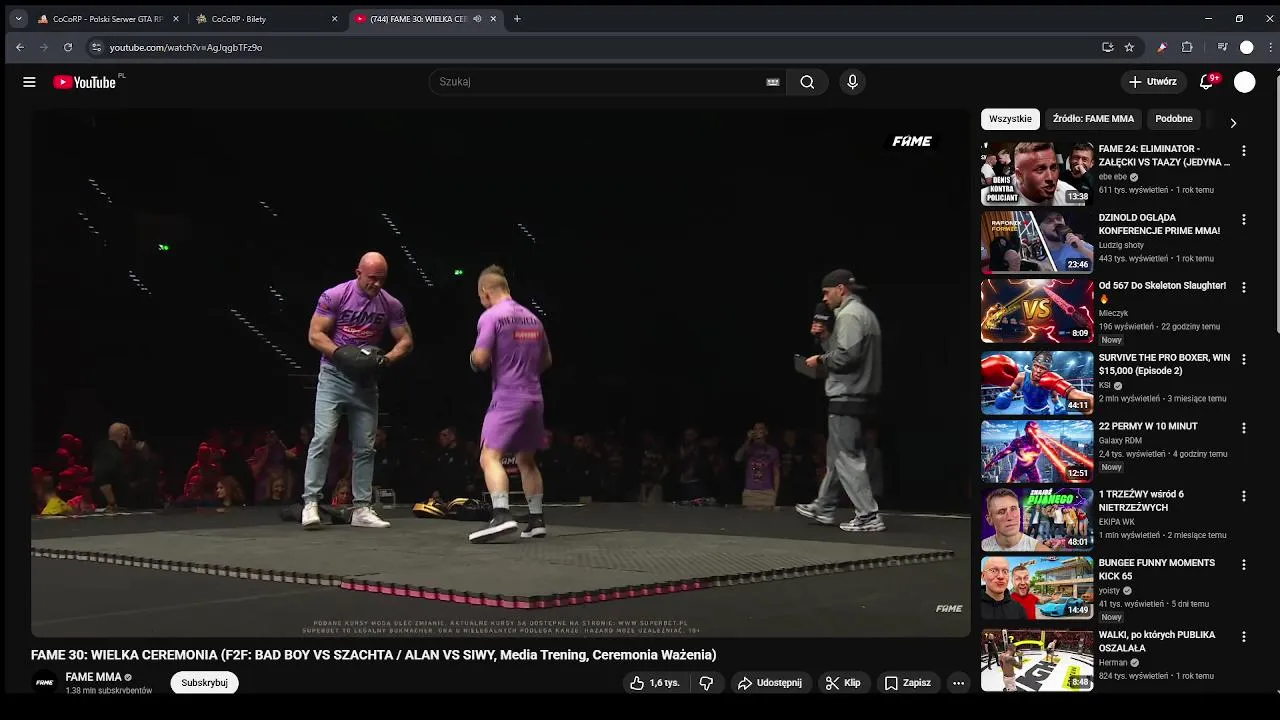Open the 1 TRZEŹWY wśród 6 thumbnail
This screenshot has height=720, width=1280.
[x=1037, y=519]
